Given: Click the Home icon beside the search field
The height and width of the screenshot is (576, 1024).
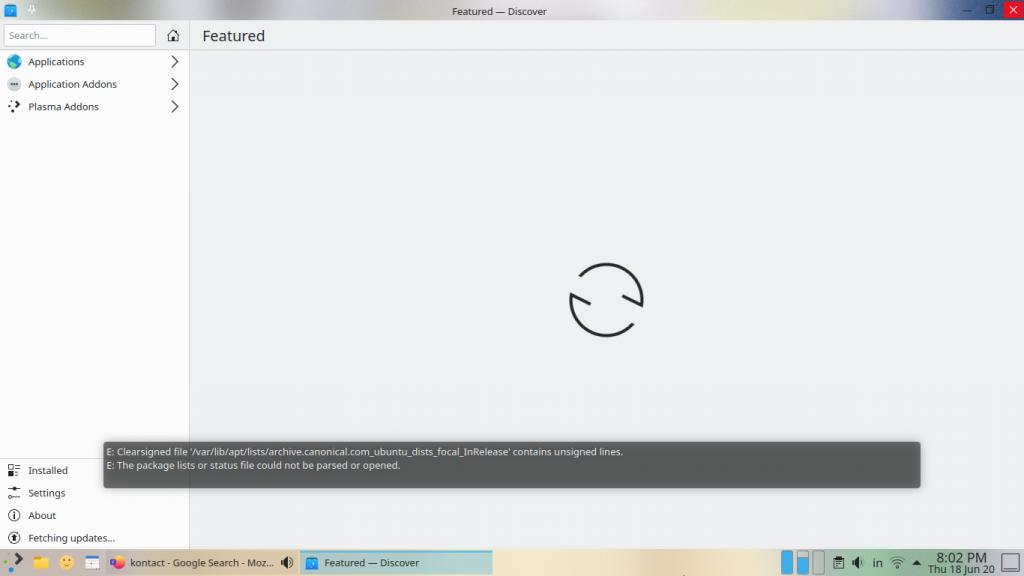Looking at the screenshot, I should [173, 36].
